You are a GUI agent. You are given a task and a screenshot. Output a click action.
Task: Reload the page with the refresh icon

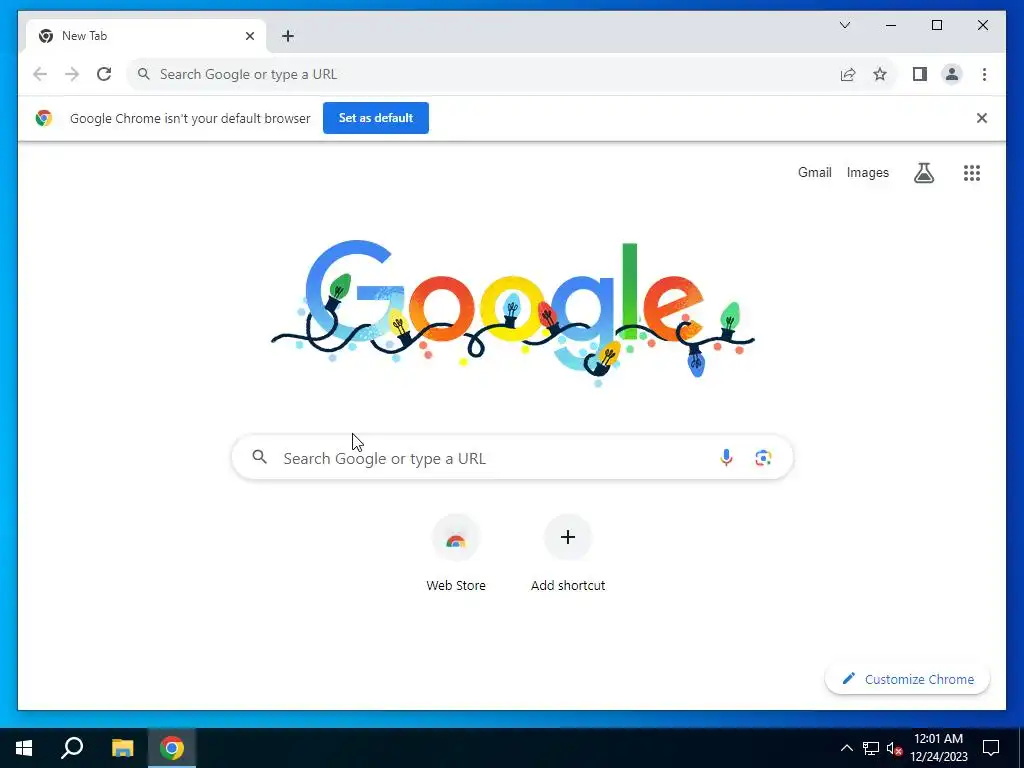(104, 74)
